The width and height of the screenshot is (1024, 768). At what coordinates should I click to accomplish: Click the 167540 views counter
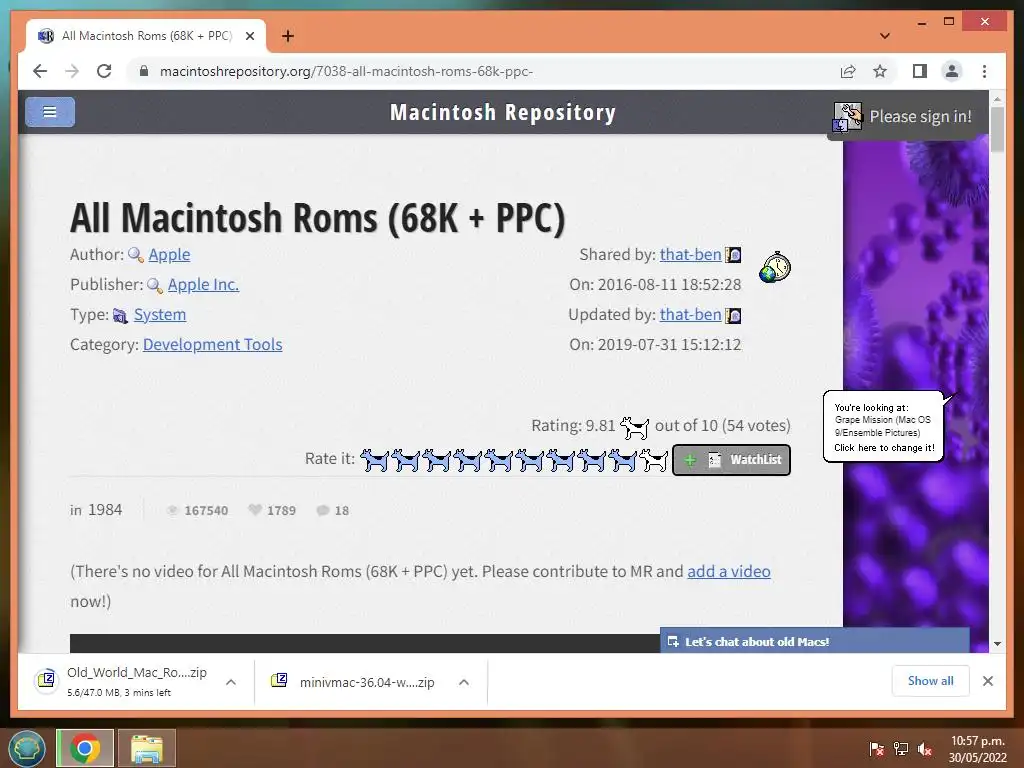(x=197, y=510)
